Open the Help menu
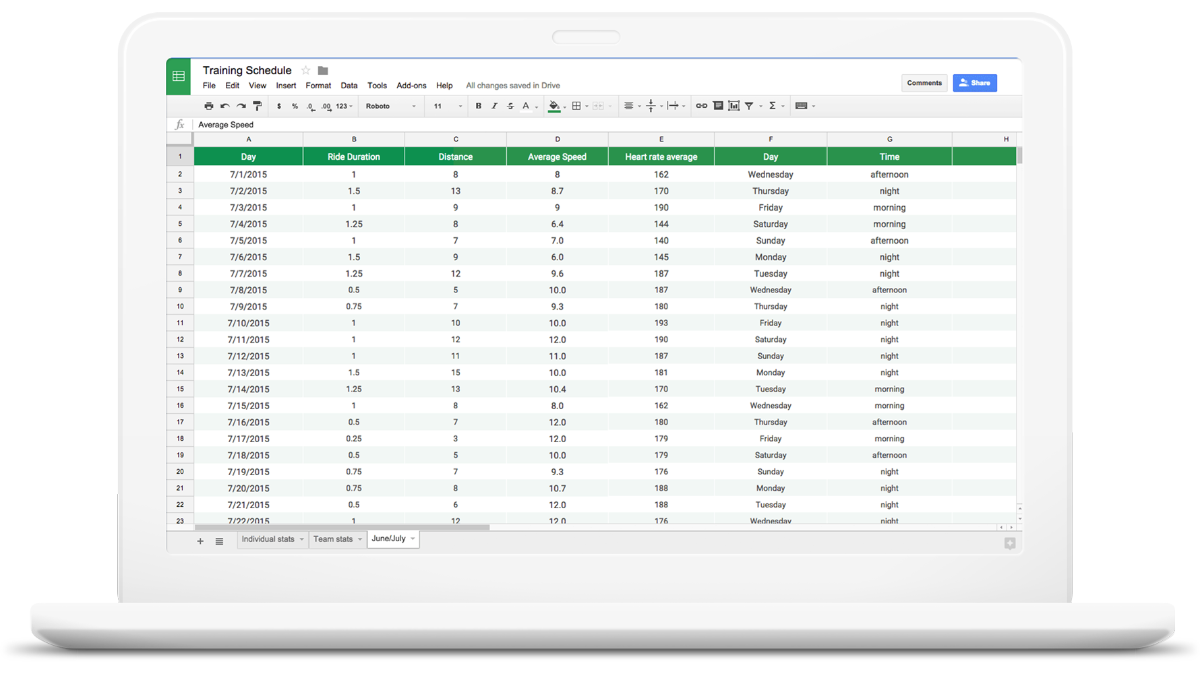The image size is (1200, 674). pos(444,86)
